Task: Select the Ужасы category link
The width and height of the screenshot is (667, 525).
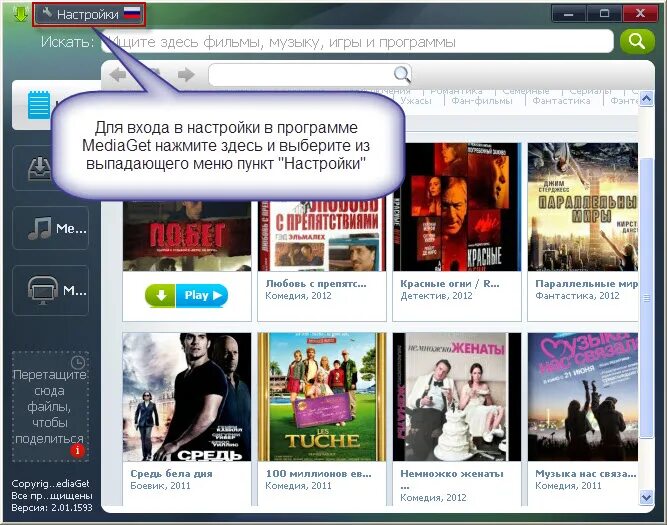Action: 416,101
